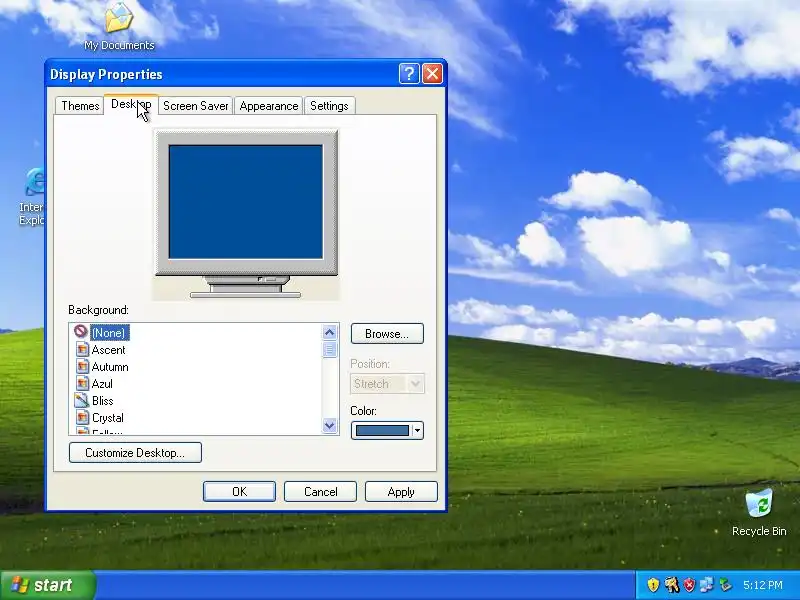Click the Background list scroll up arrow
The width and height of the screenshot is (800, 600).
pos(330,333)
